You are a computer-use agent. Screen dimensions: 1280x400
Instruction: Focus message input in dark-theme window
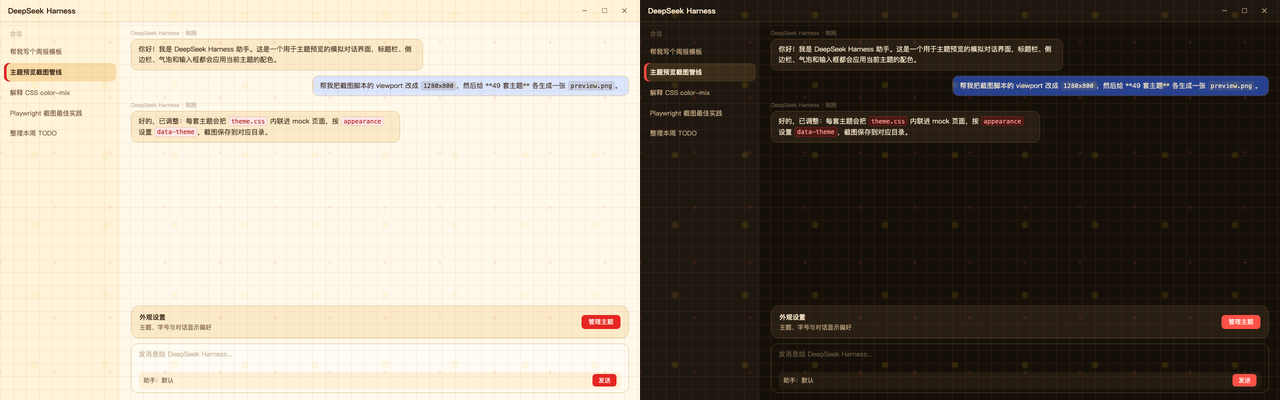coord(1019,354)
